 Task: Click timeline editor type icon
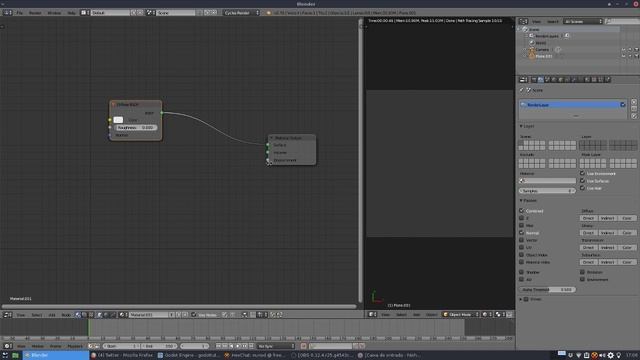(7, 346)
